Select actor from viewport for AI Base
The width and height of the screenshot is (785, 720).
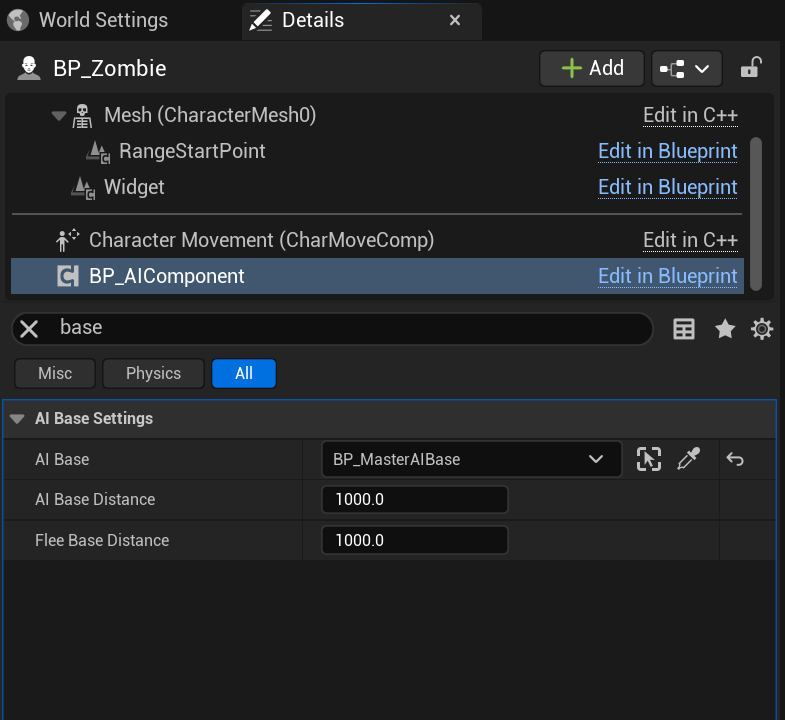click(x=649, y=460)
